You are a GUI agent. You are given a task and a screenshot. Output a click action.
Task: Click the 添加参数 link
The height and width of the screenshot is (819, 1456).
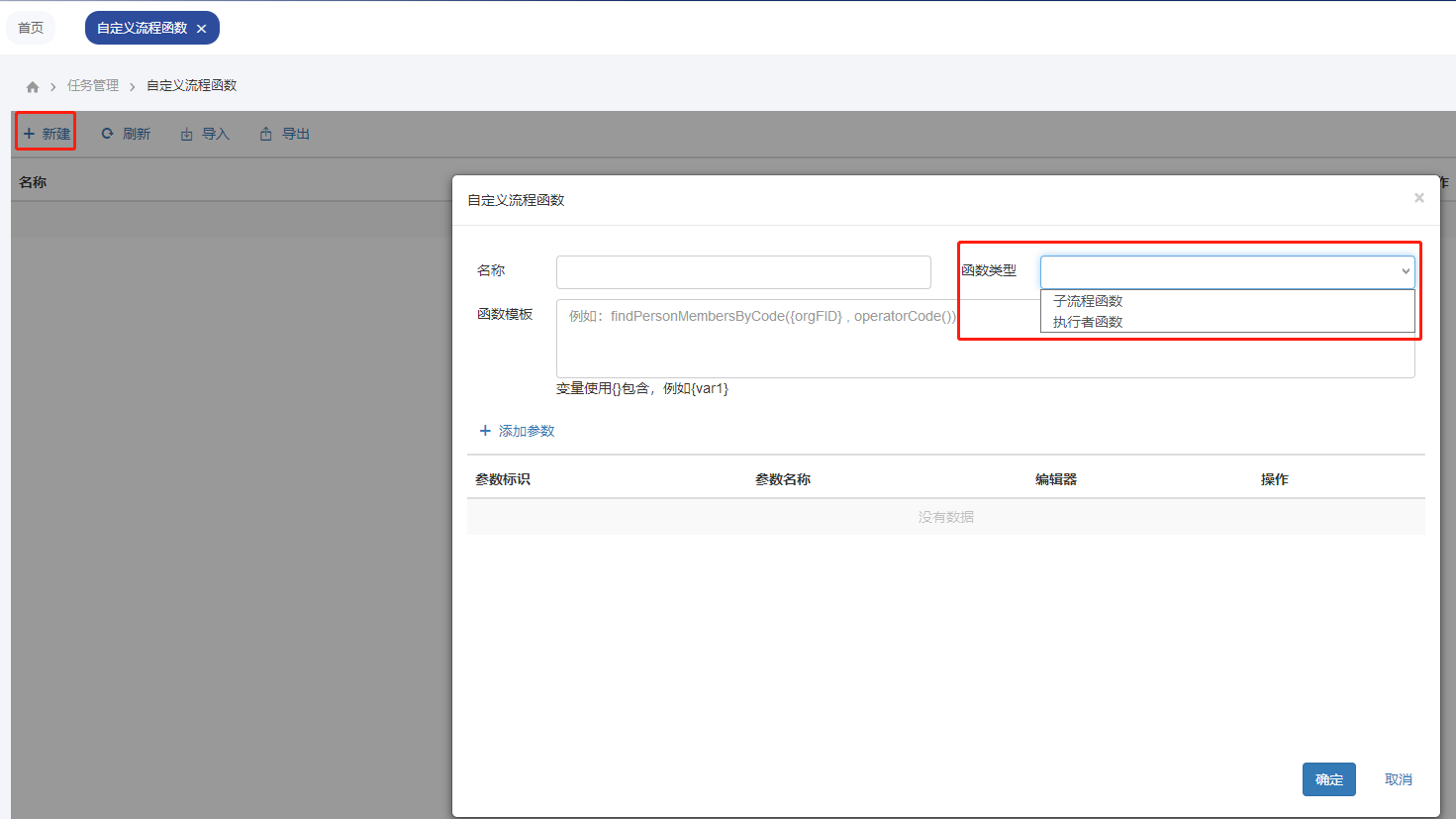pos(526,431)
